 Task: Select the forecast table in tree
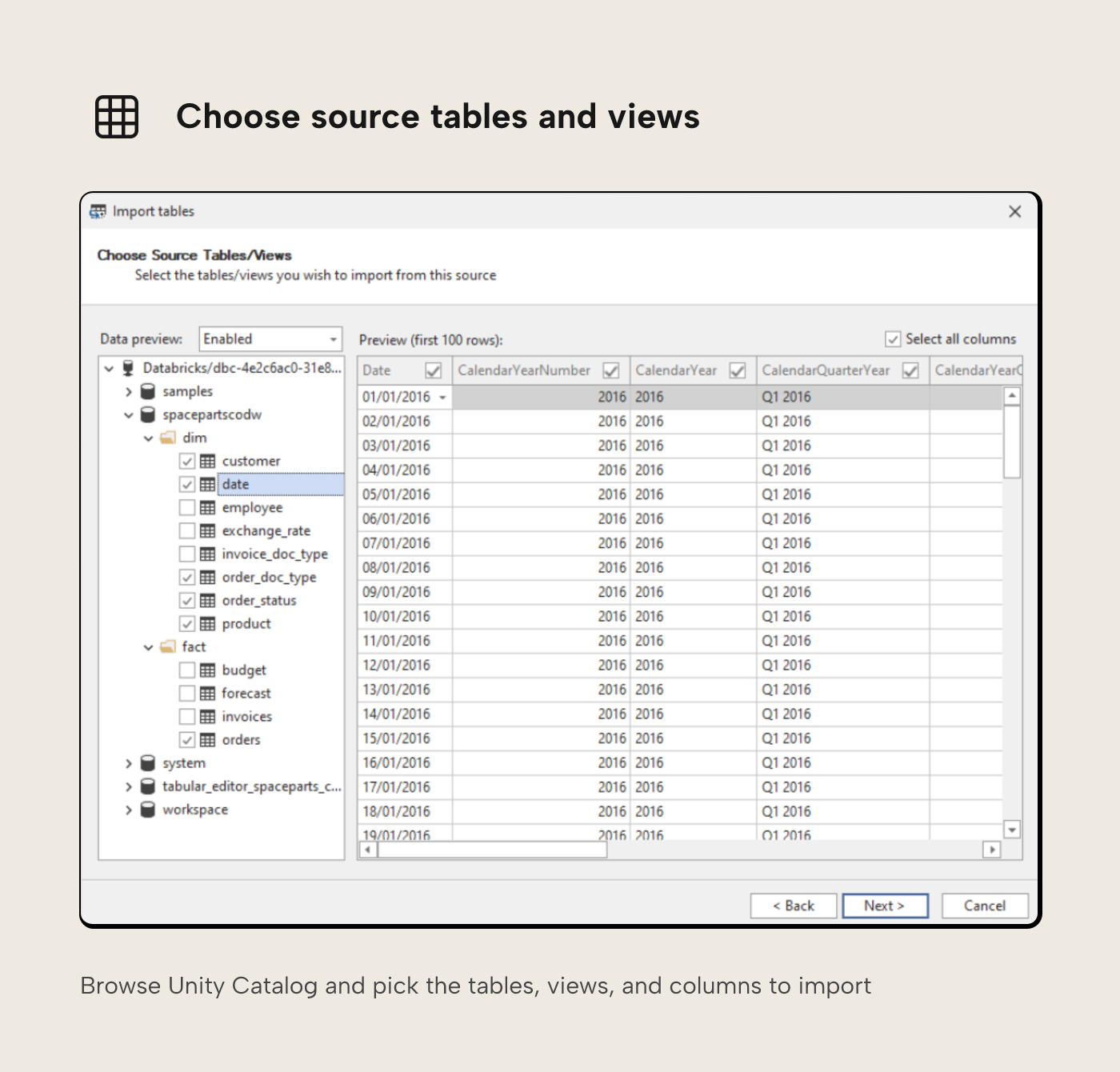pyautogui.click(x=246, y=693)
